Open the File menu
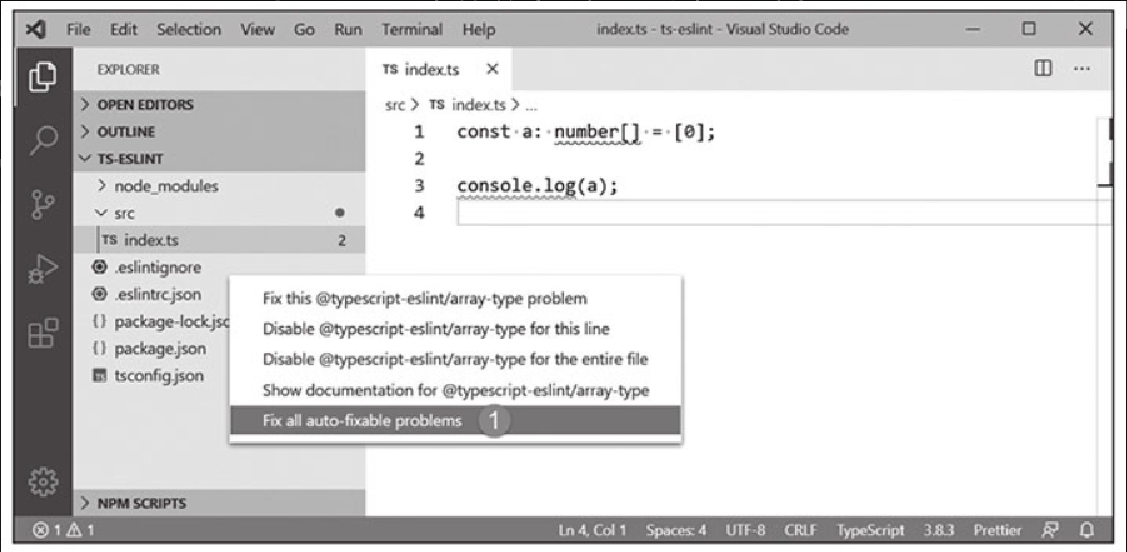The image size is (1127, 552). 78,29
